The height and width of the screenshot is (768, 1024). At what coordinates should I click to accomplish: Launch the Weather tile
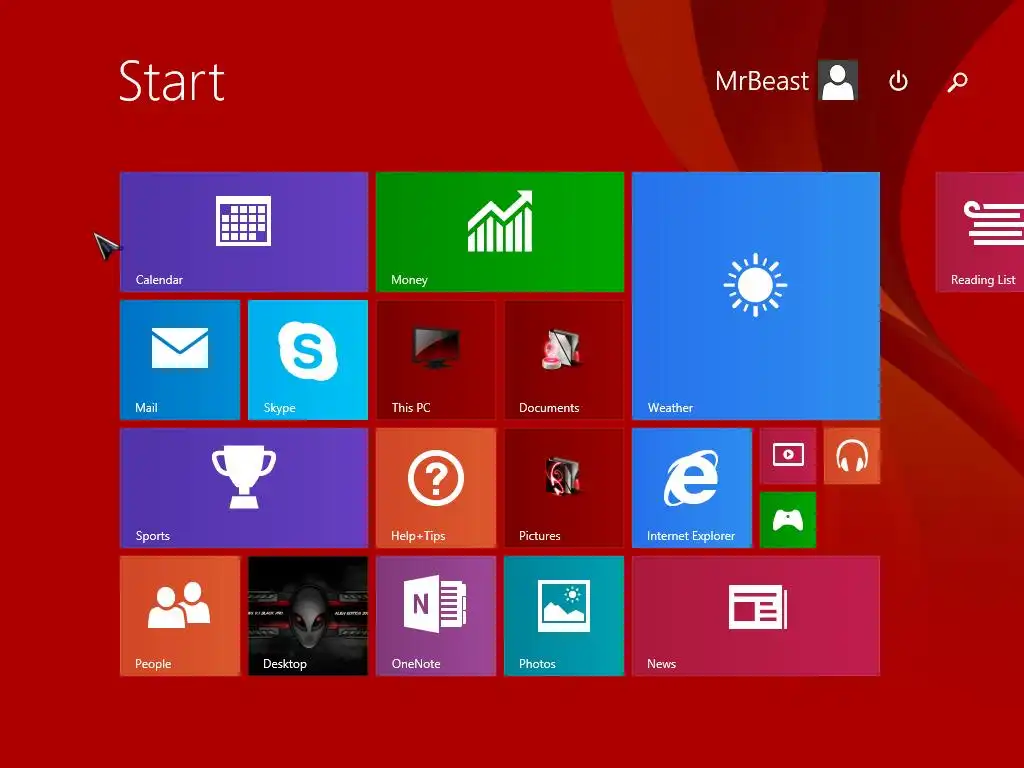coord(756,296)
